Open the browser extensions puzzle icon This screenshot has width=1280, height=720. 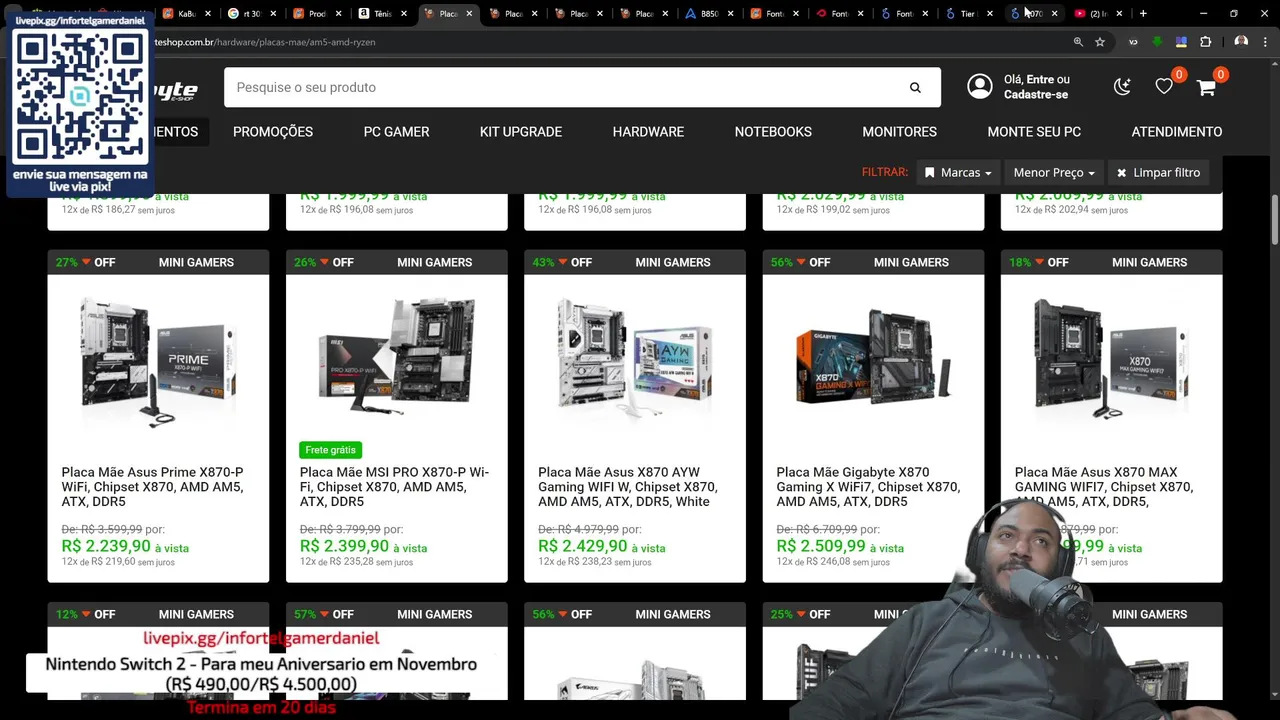(x=1205, y=42)
